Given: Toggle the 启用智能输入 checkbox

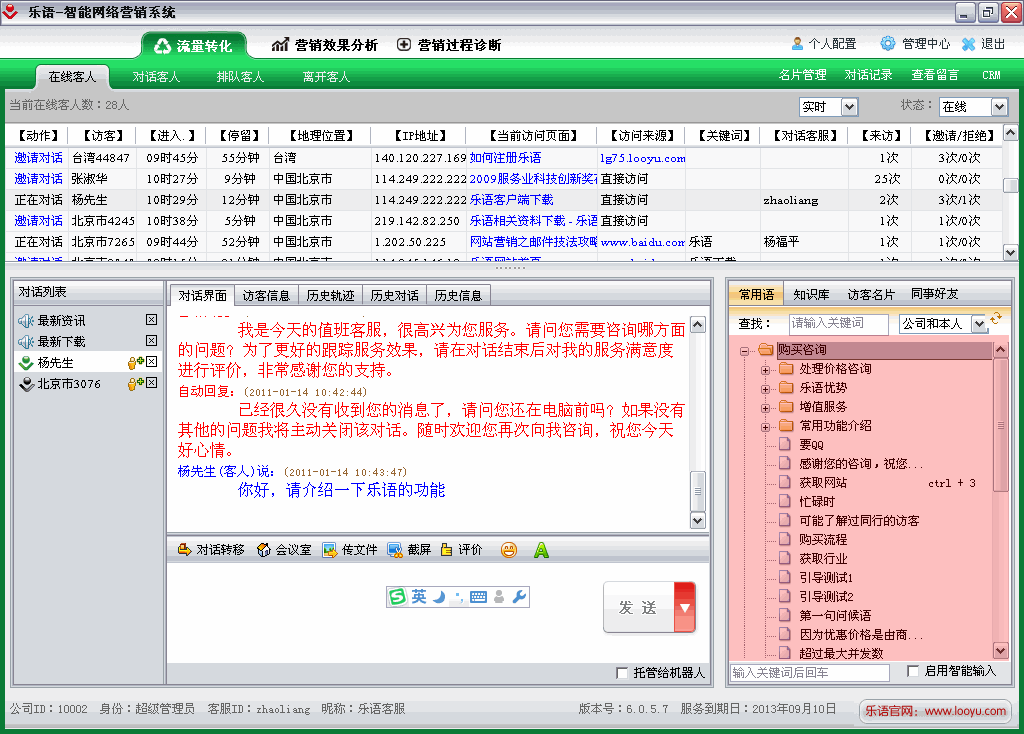Looking at the screenshot, I should 913,671.
